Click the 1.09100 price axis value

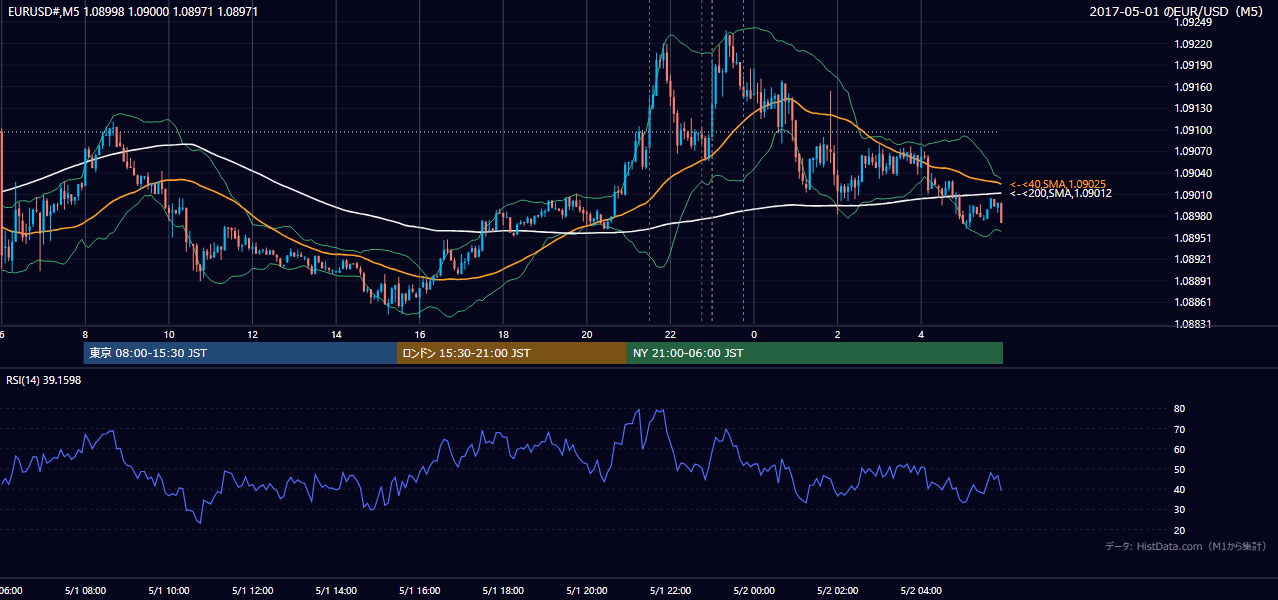pos(1194,130)
